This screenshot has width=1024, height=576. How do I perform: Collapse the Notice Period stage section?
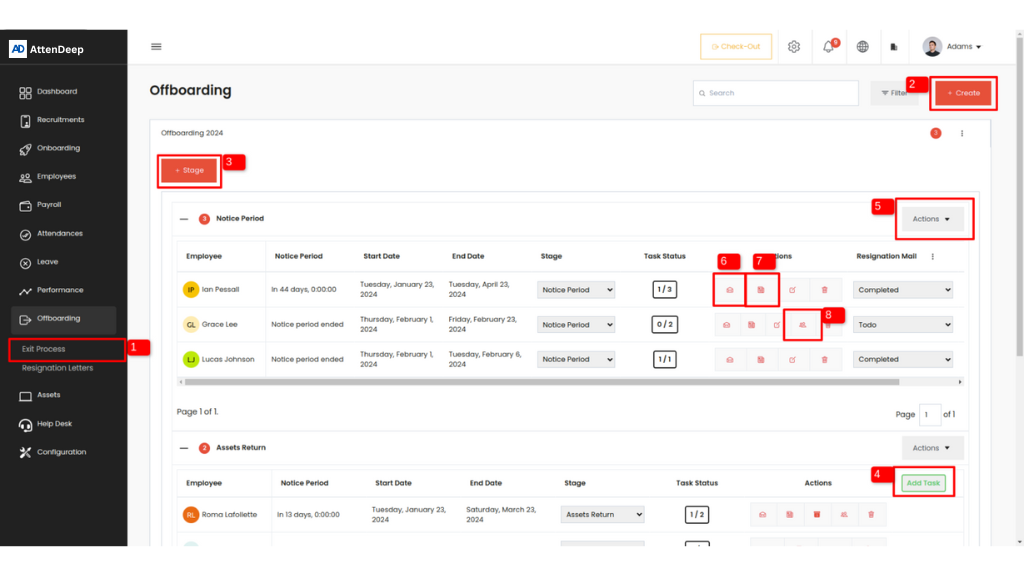tap(184, 218)
